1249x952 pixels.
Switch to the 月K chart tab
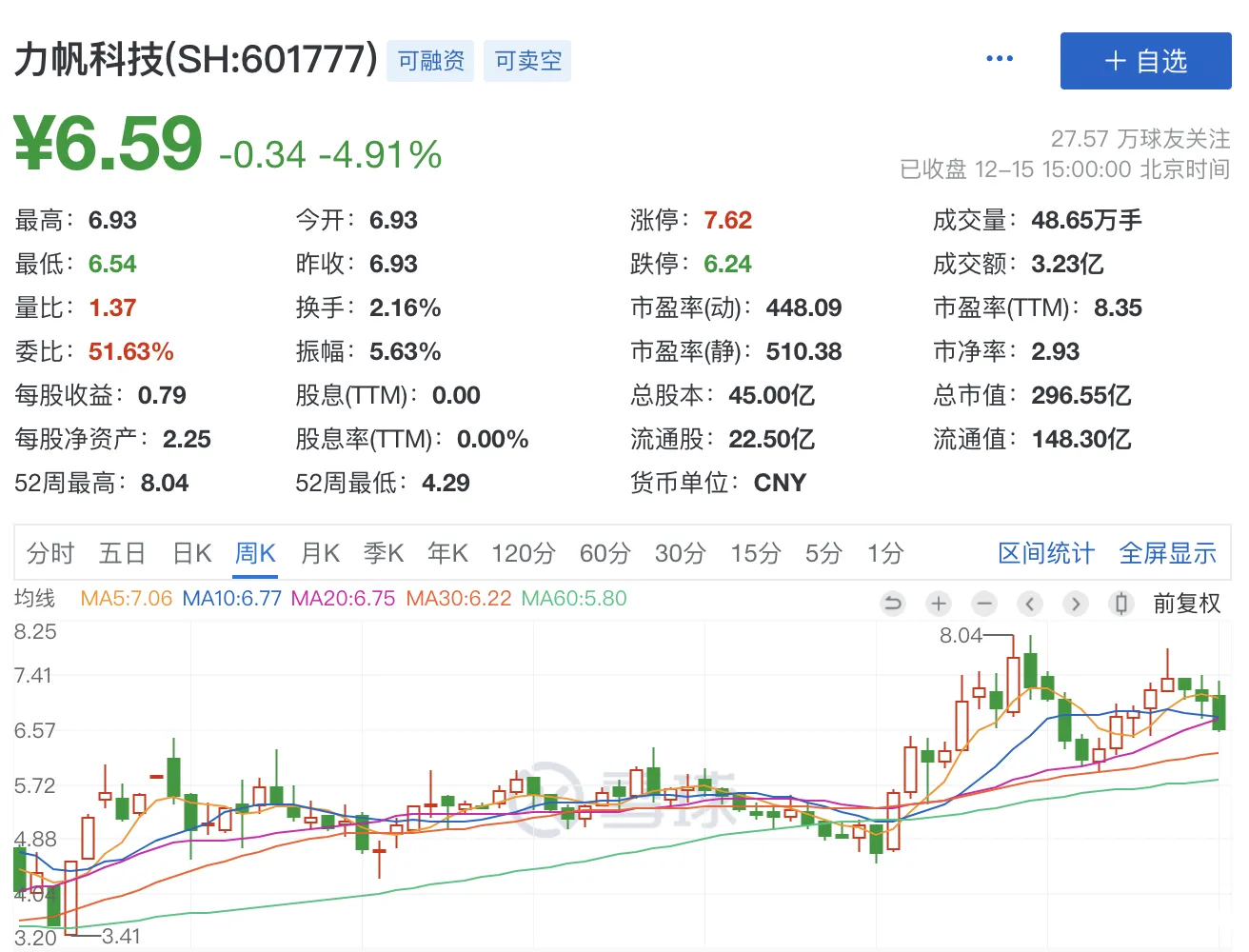[320, 553]
